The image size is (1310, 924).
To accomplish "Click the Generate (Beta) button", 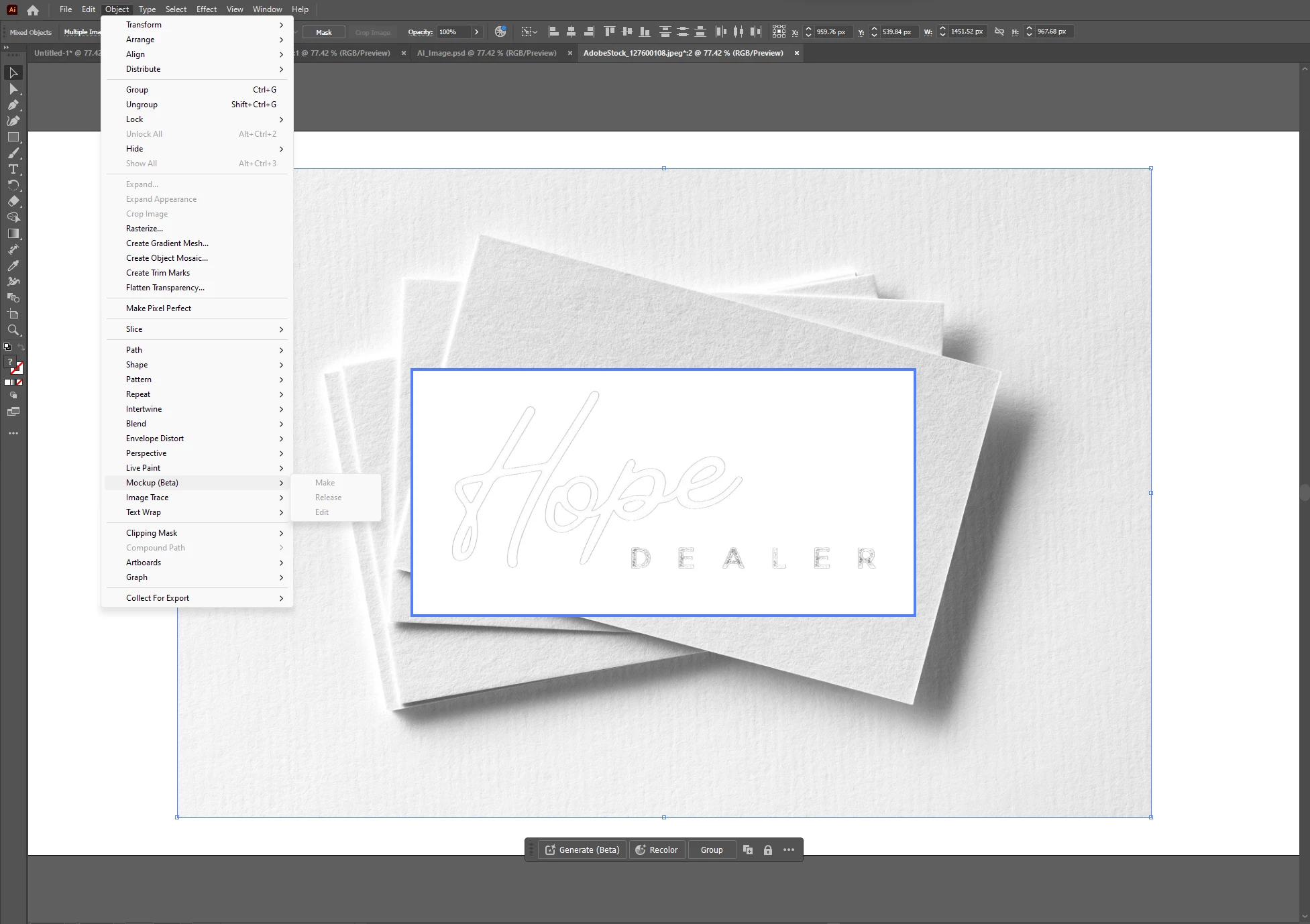I will (x=582, y=850).
